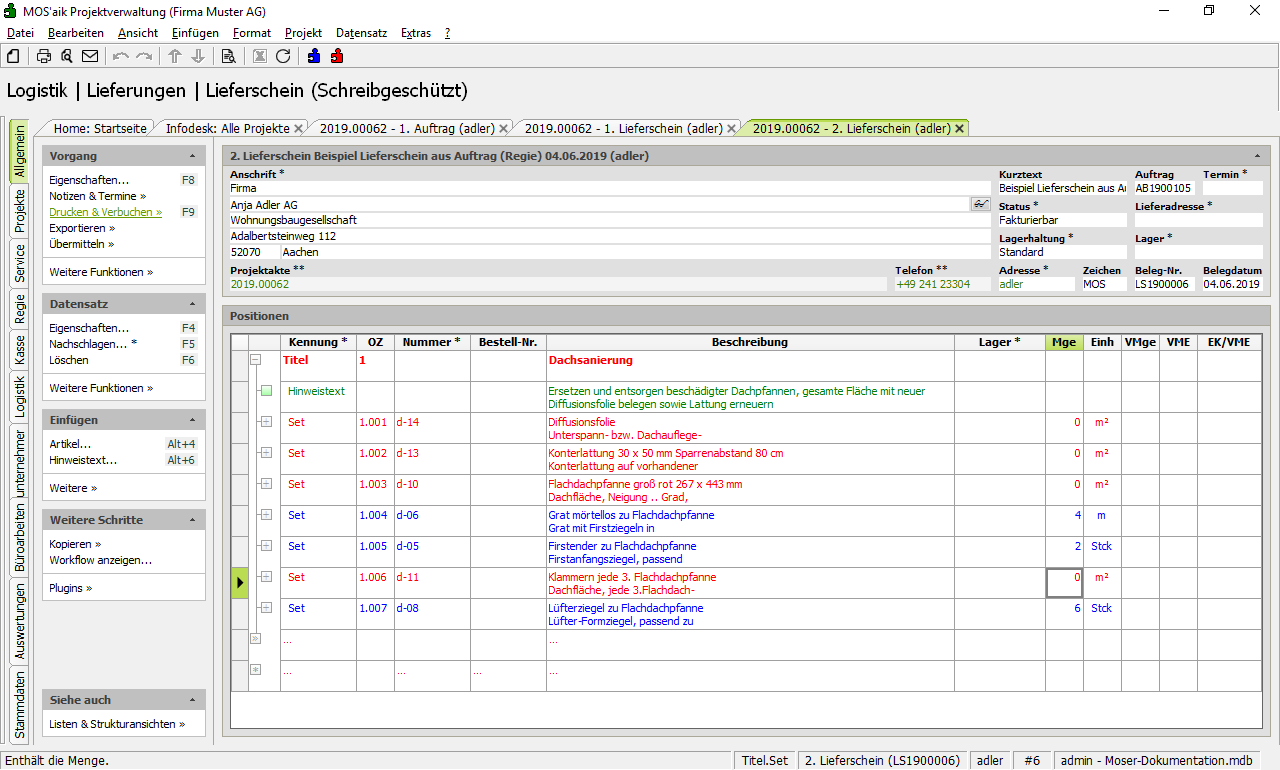
Task: Click the red puzzle piece icon
Action: 337,56
